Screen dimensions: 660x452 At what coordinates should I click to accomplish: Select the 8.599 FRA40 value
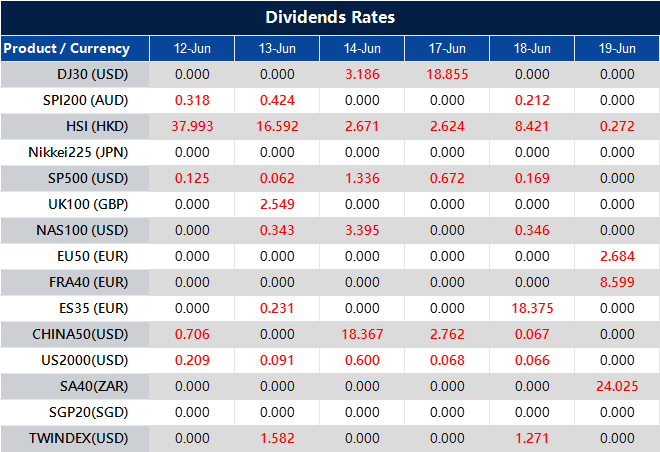point(617,282)
